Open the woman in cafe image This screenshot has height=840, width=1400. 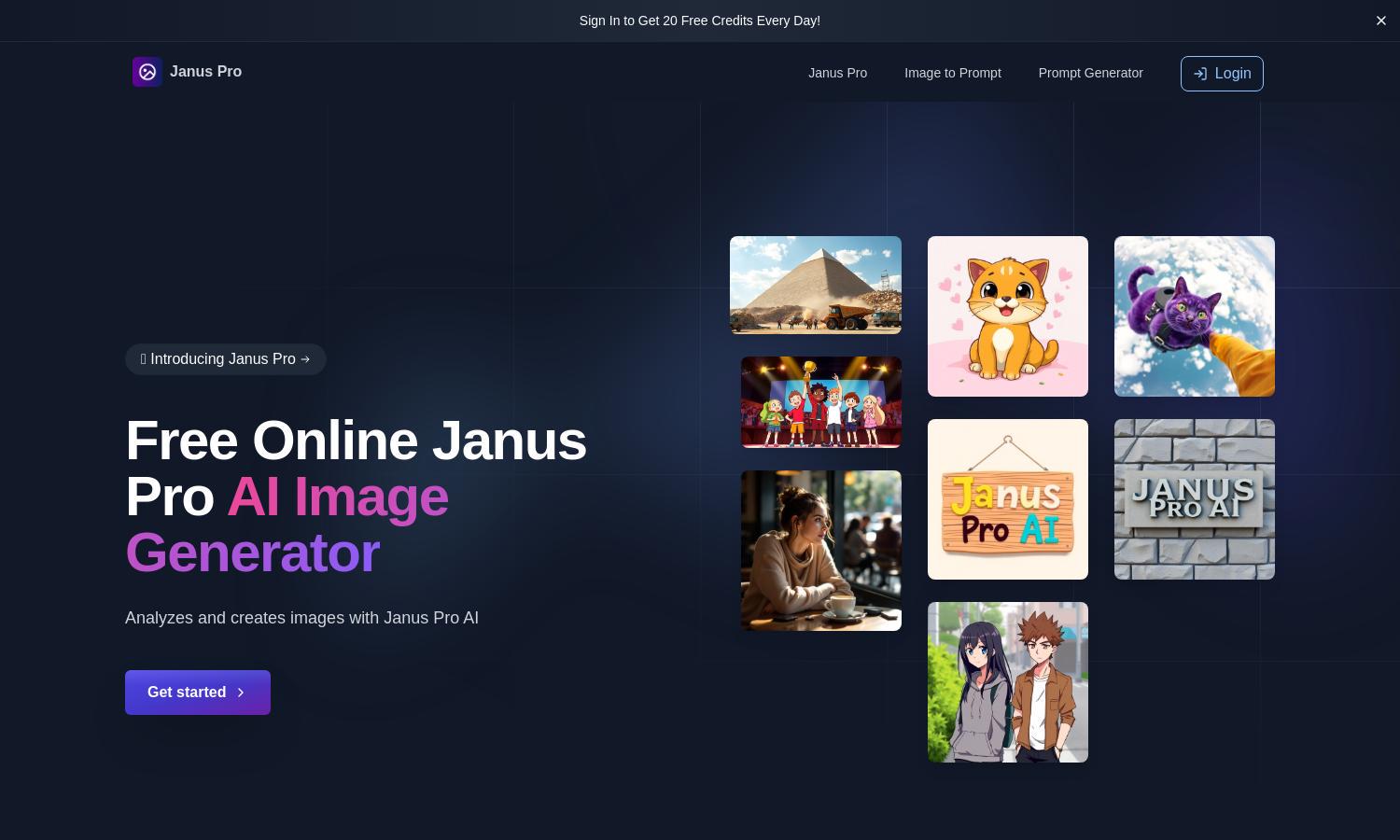click(821, 551)
